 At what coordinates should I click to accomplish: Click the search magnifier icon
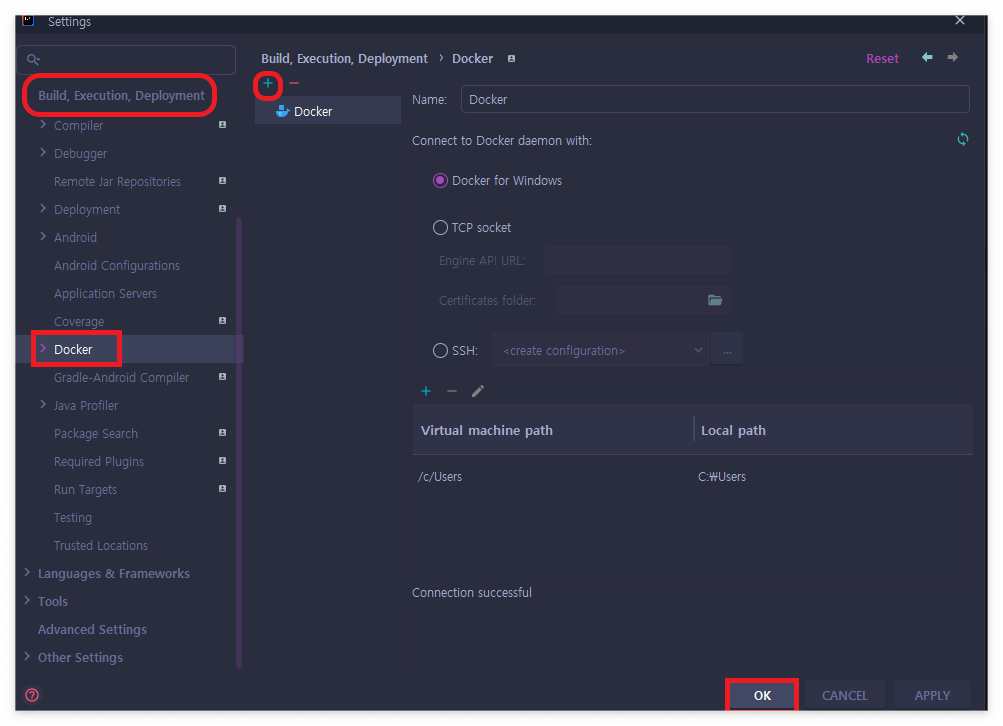[33, 60]
